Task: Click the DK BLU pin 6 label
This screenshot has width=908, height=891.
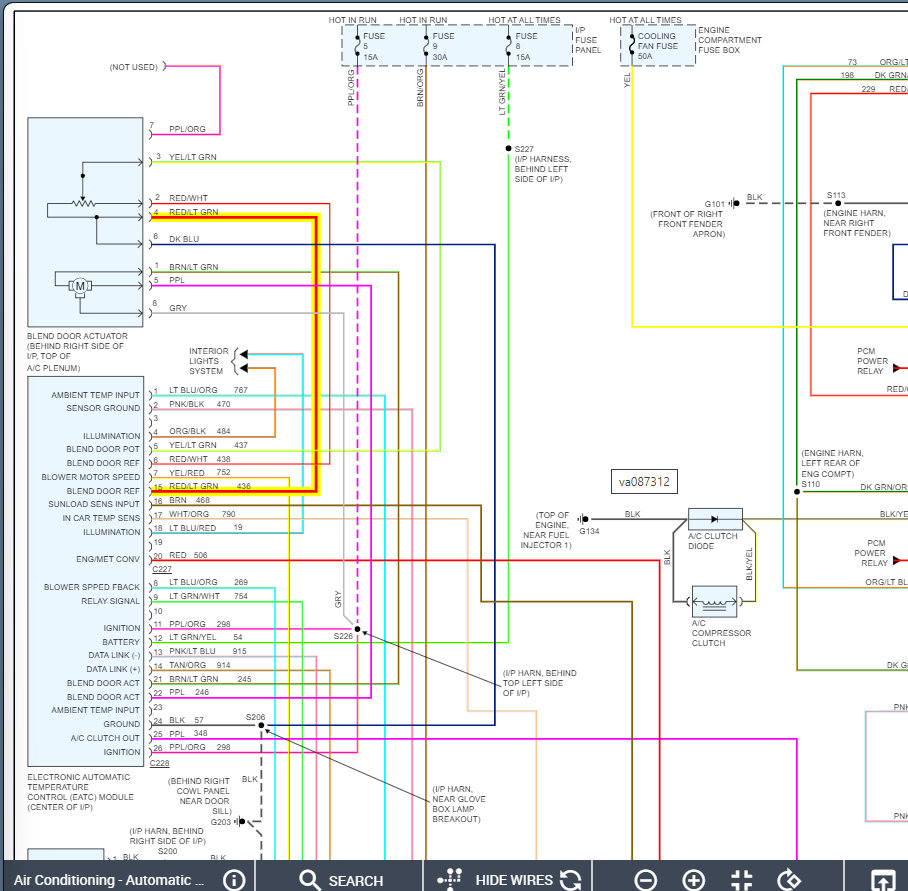Action: (x=184, y=239)
